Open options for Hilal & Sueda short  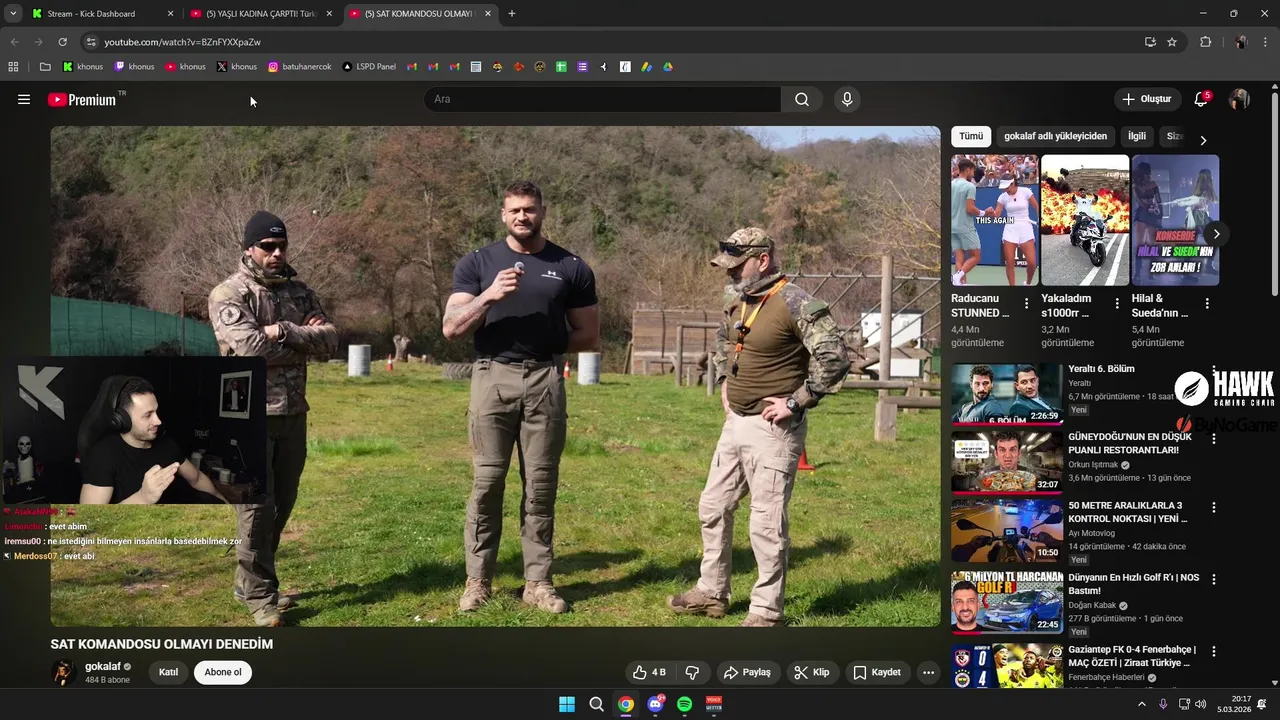pos(1207,303)
